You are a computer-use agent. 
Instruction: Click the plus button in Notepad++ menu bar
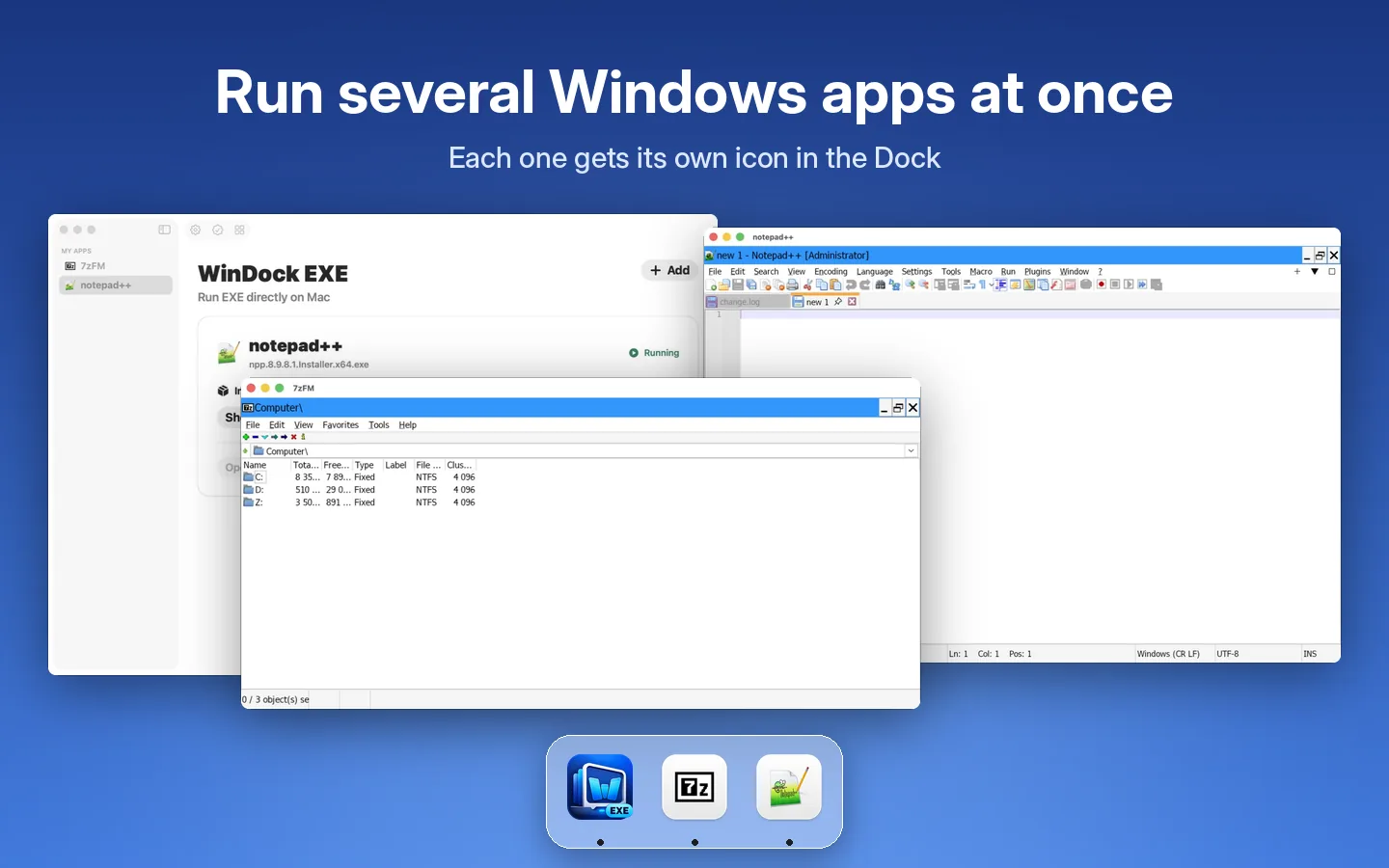pyautogui.click(x=1297, y=272)
